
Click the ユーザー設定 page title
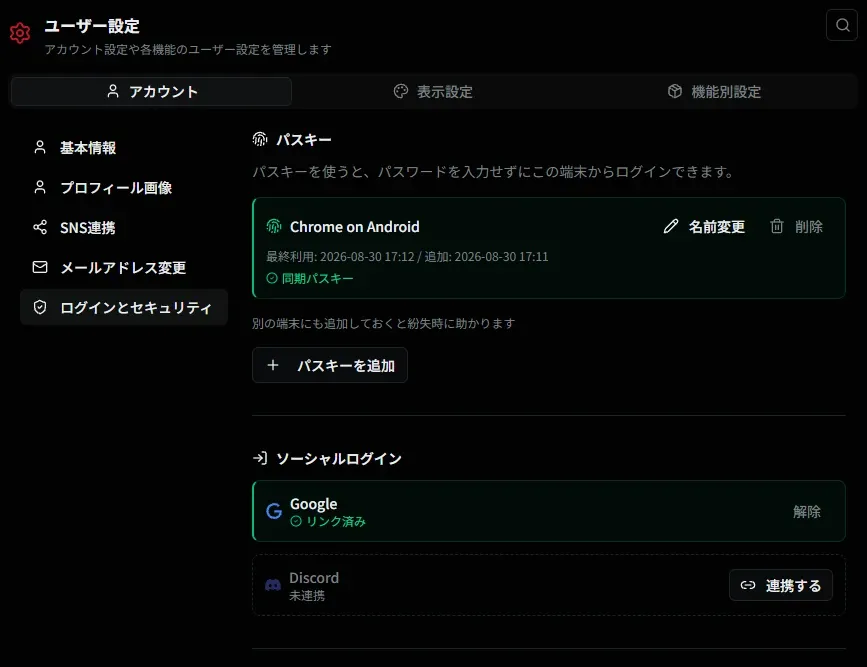[92, 26]
